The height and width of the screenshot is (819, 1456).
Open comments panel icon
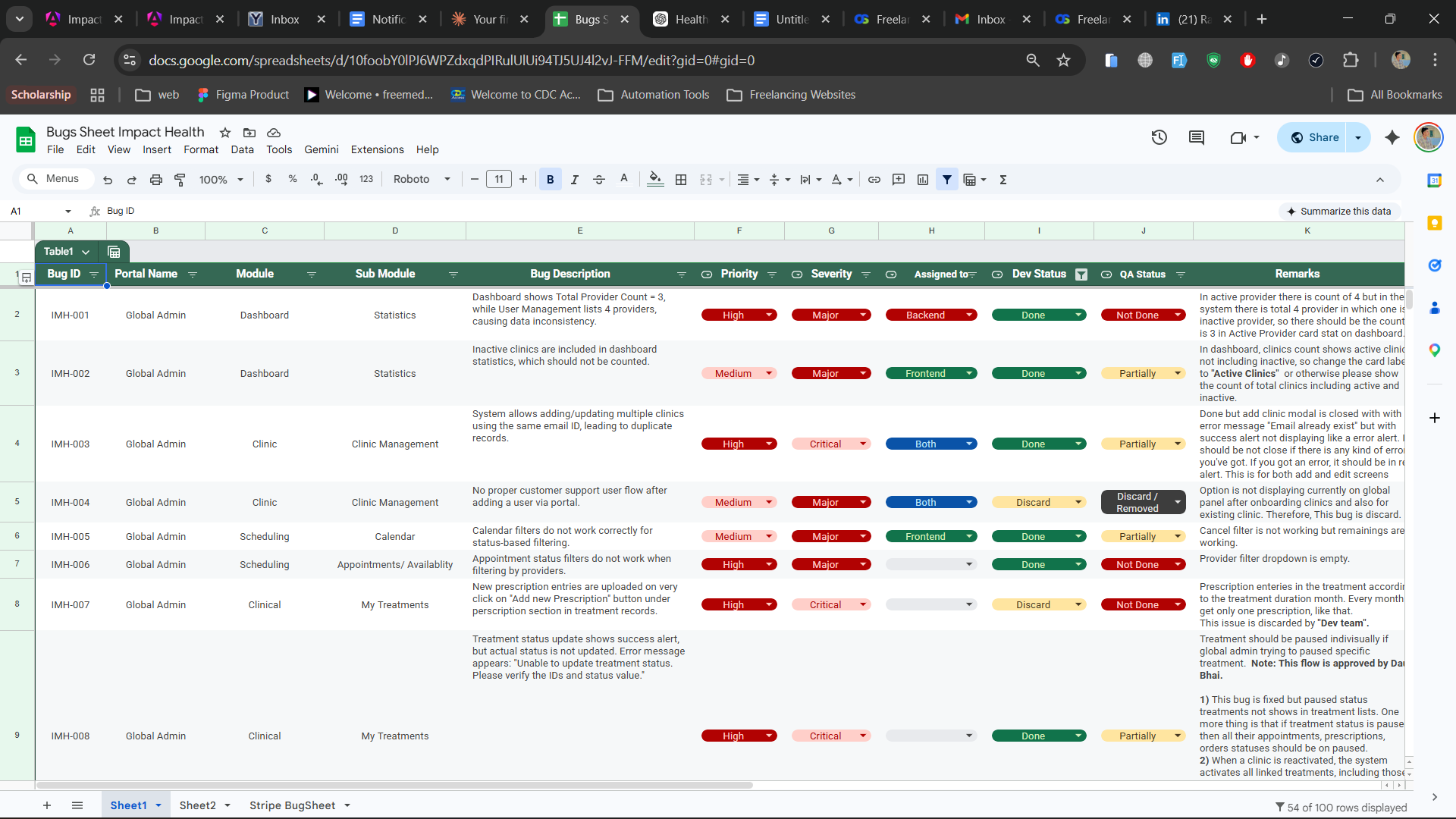pyautogui.click(x=1197, y=137)
